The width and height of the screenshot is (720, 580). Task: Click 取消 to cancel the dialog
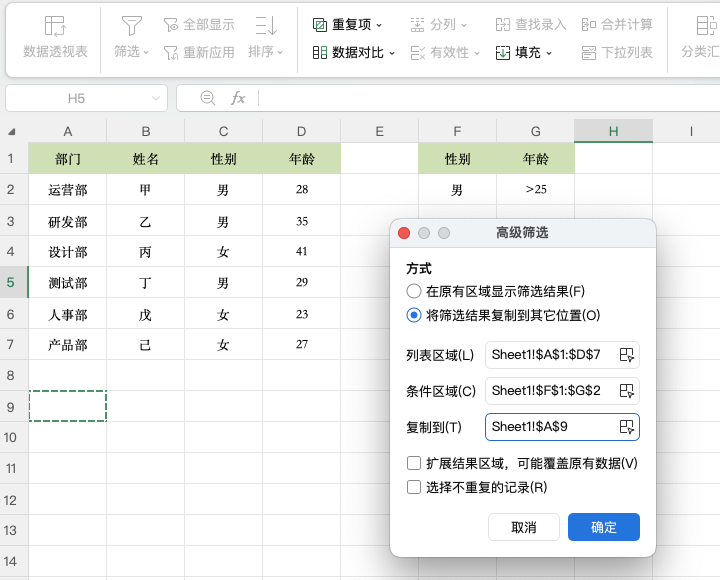point(523,527)
